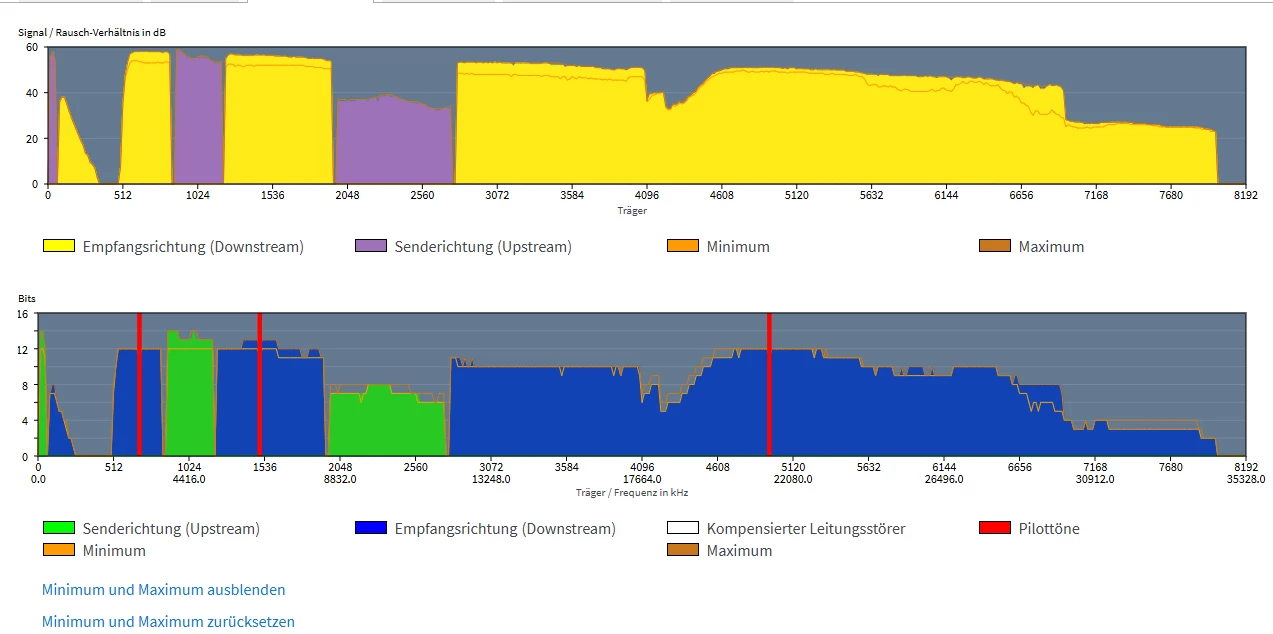Click blue Empfangsrichtung (Downstream) swatch in bits legend

click(x=371, y=528)
